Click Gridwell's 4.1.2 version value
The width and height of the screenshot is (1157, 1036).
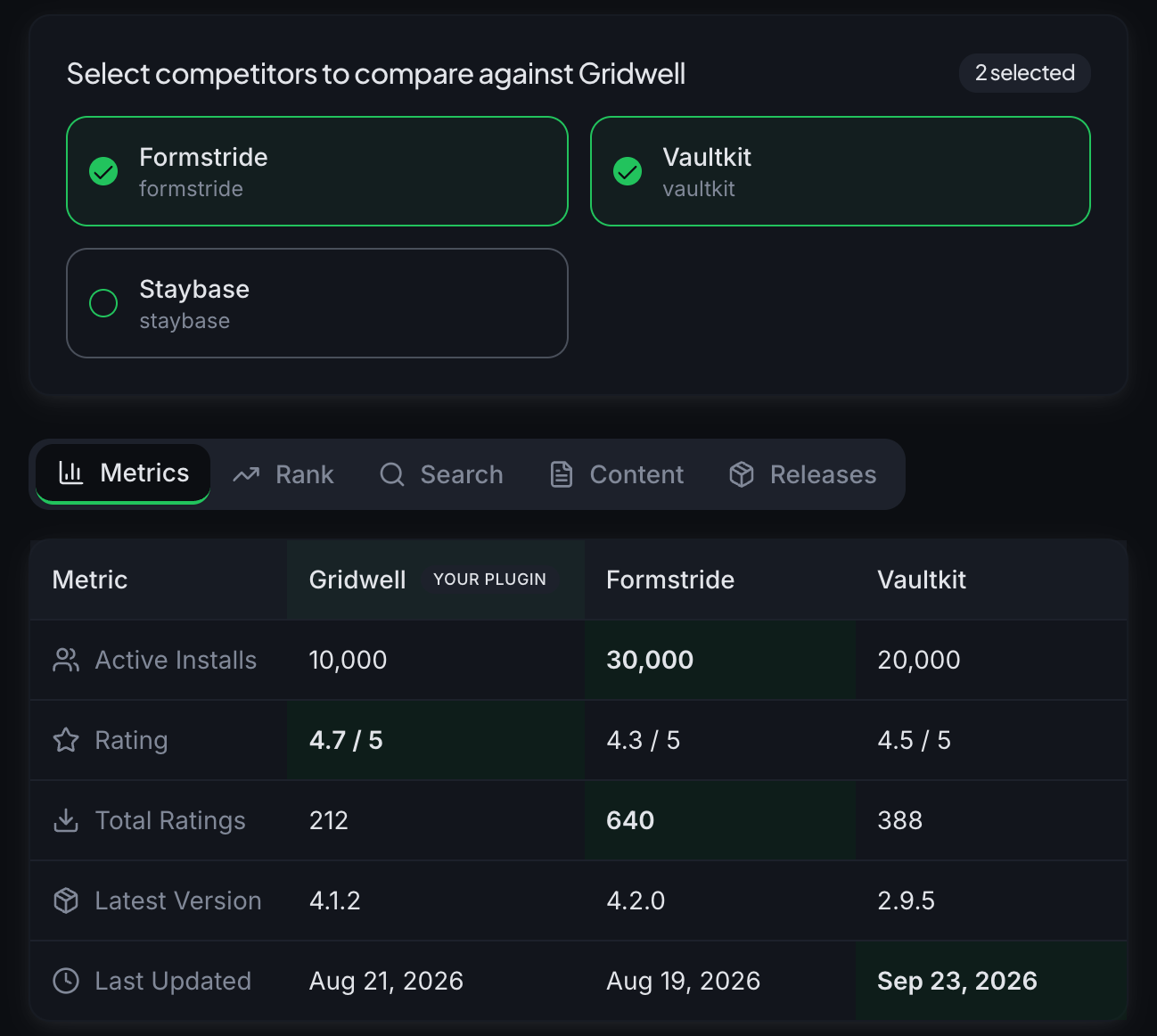[335, 900]
